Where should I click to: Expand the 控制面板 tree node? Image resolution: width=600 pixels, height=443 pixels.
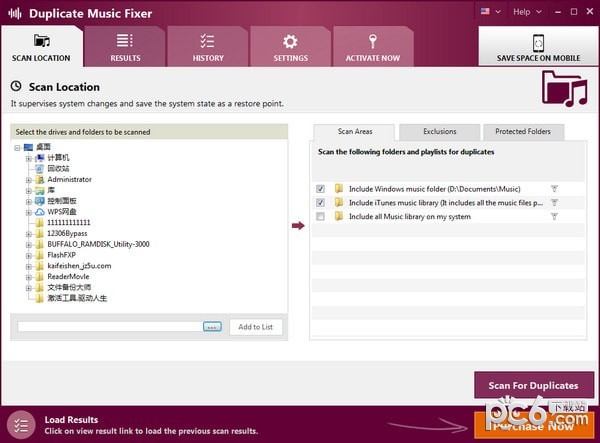pyautogui.click(x=29, y=201)
